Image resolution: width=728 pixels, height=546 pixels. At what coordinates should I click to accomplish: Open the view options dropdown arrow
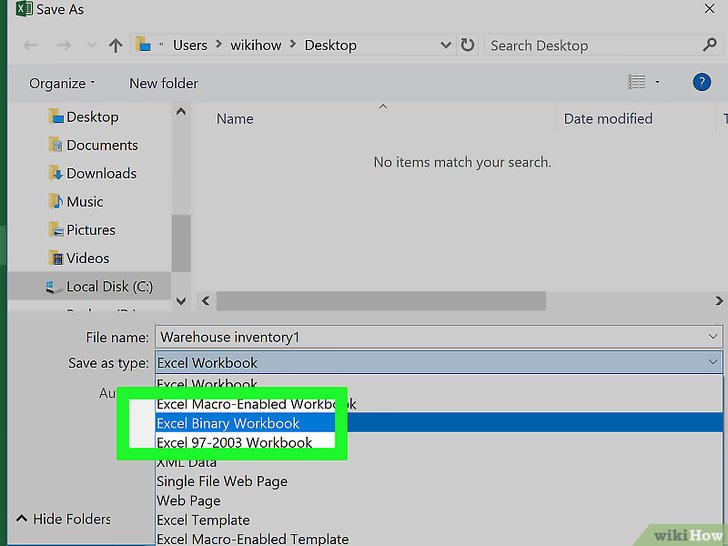point(657,82)
